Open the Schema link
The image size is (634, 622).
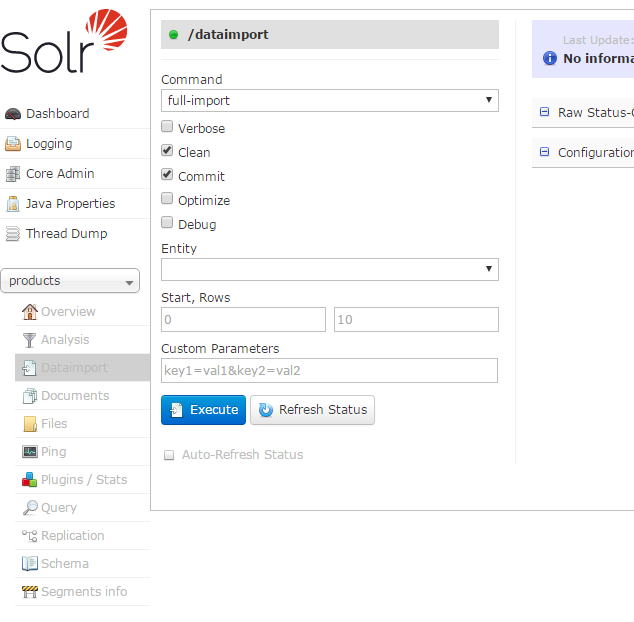[x=65, y=564]
